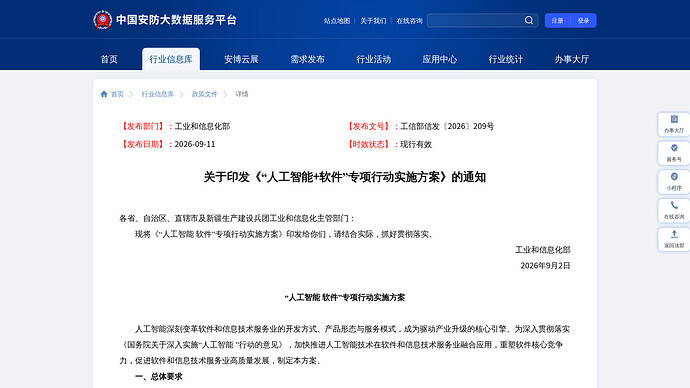This screenshot has width=690, height=388.
Task: Click the 【时效状态】 label
Action: point(369,144)
